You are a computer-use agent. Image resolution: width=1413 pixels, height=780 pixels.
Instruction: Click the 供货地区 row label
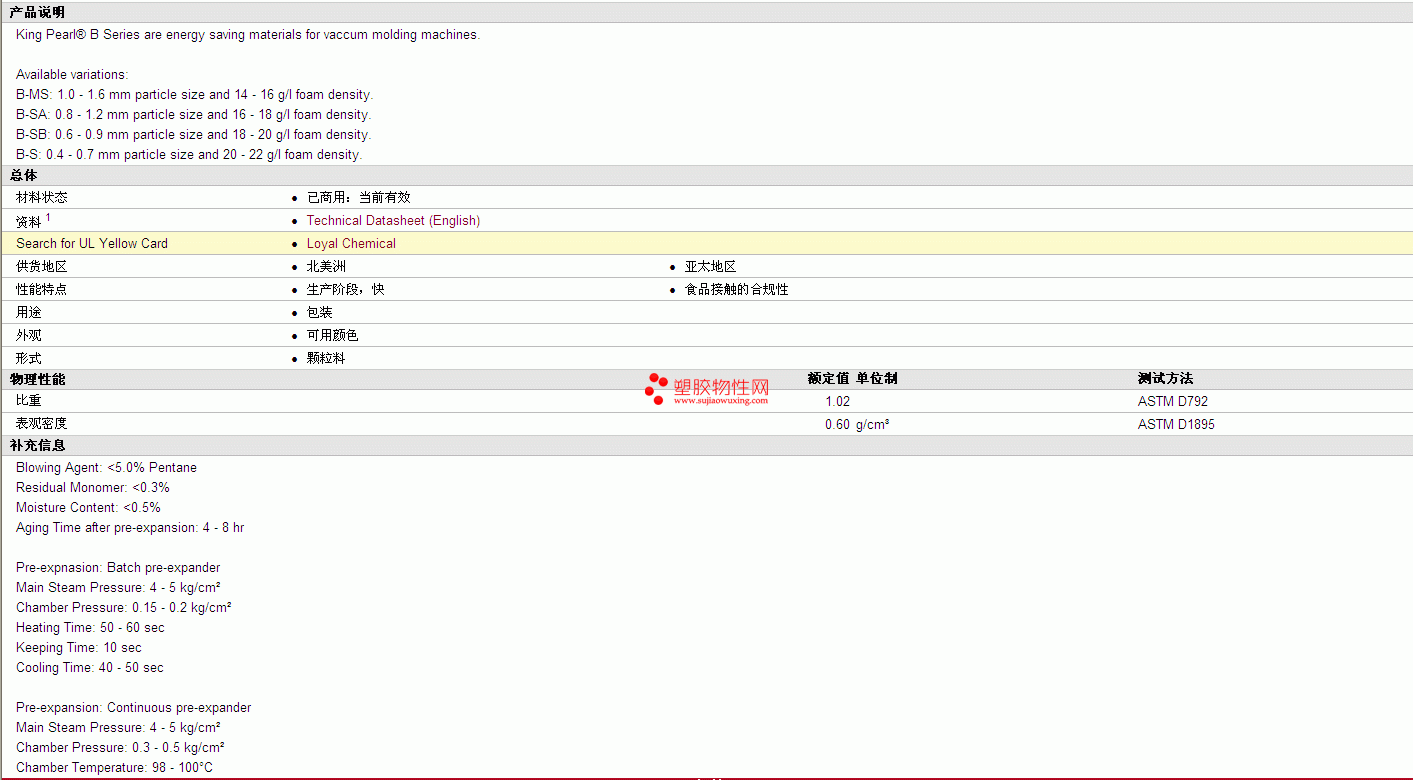point(42,266)
